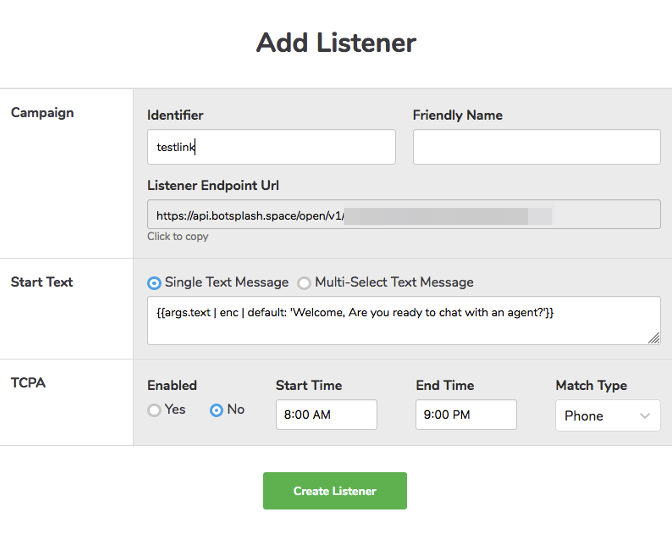Viewport: 672px width, 546px height.
Task: Open the Match Type dropdown
Action: click(606, 415)
